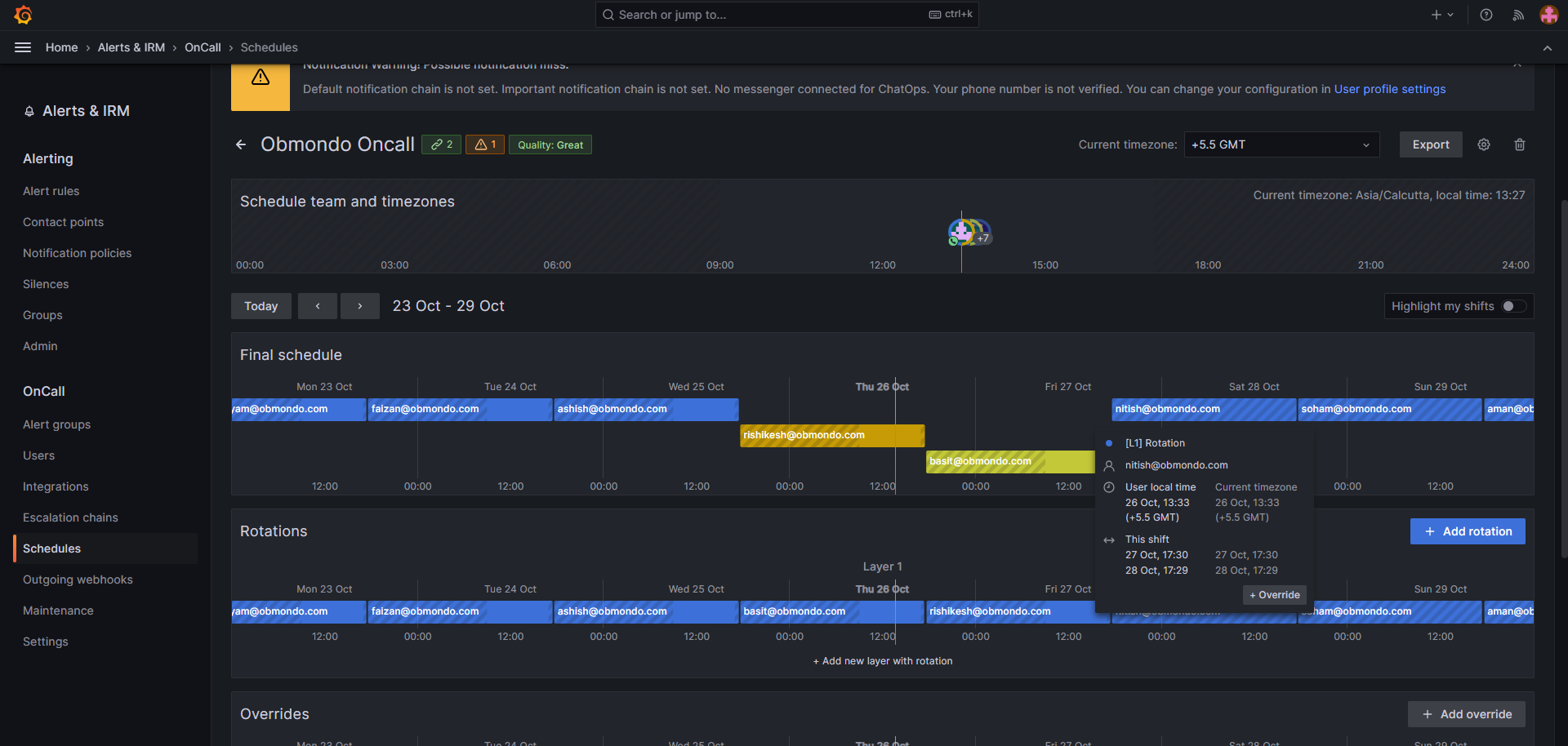Screen dimensions: 1568x746
Task: Open Notification policies in the sidebar
Action: (78, 253)
